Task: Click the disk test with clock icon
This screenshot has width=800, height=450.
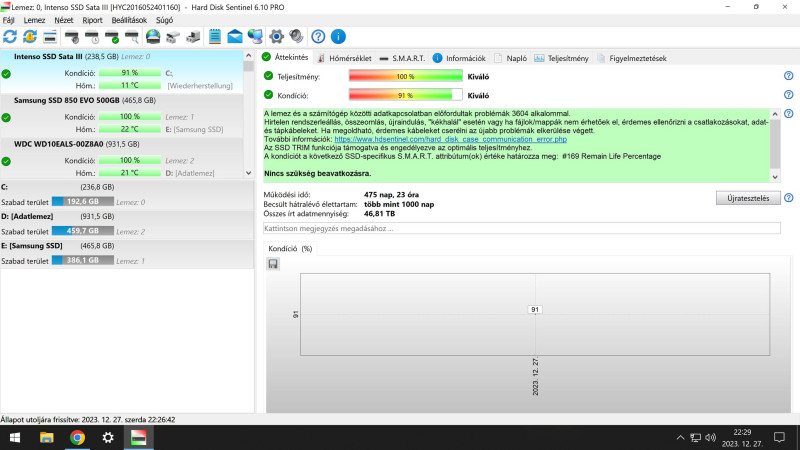Action: (x=92, y=37)
